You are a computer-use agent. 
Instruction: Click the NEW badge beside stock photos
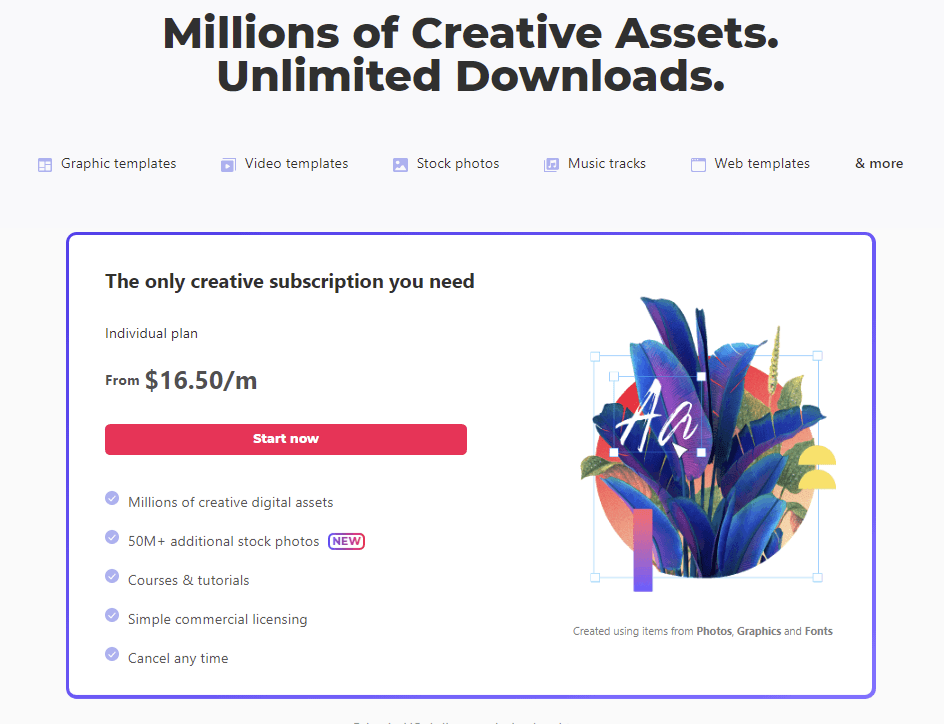347,541
